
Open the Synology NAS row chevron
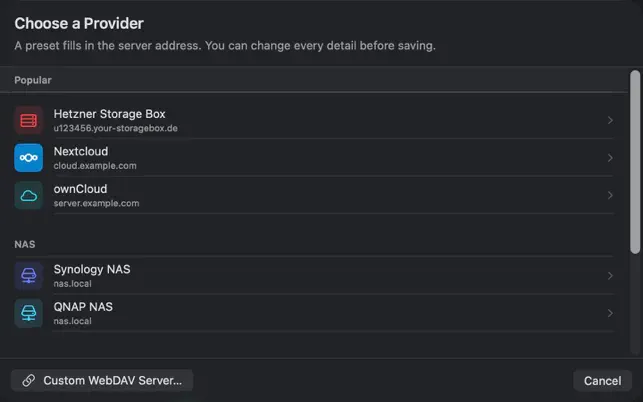click(x=610, y=276)
